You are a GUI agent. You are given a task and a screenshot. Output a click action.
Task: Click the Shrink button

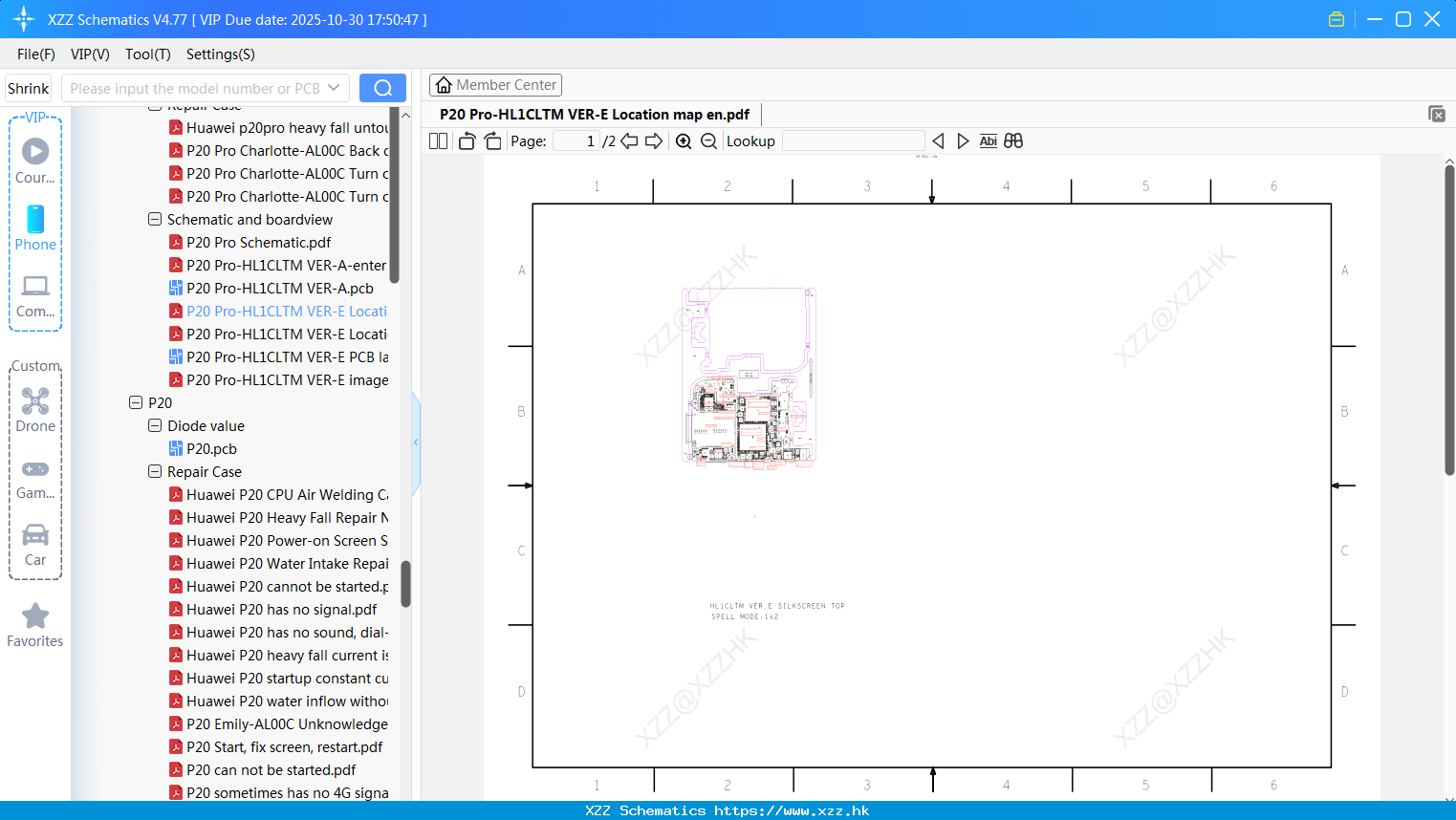[x=28, y=88]
